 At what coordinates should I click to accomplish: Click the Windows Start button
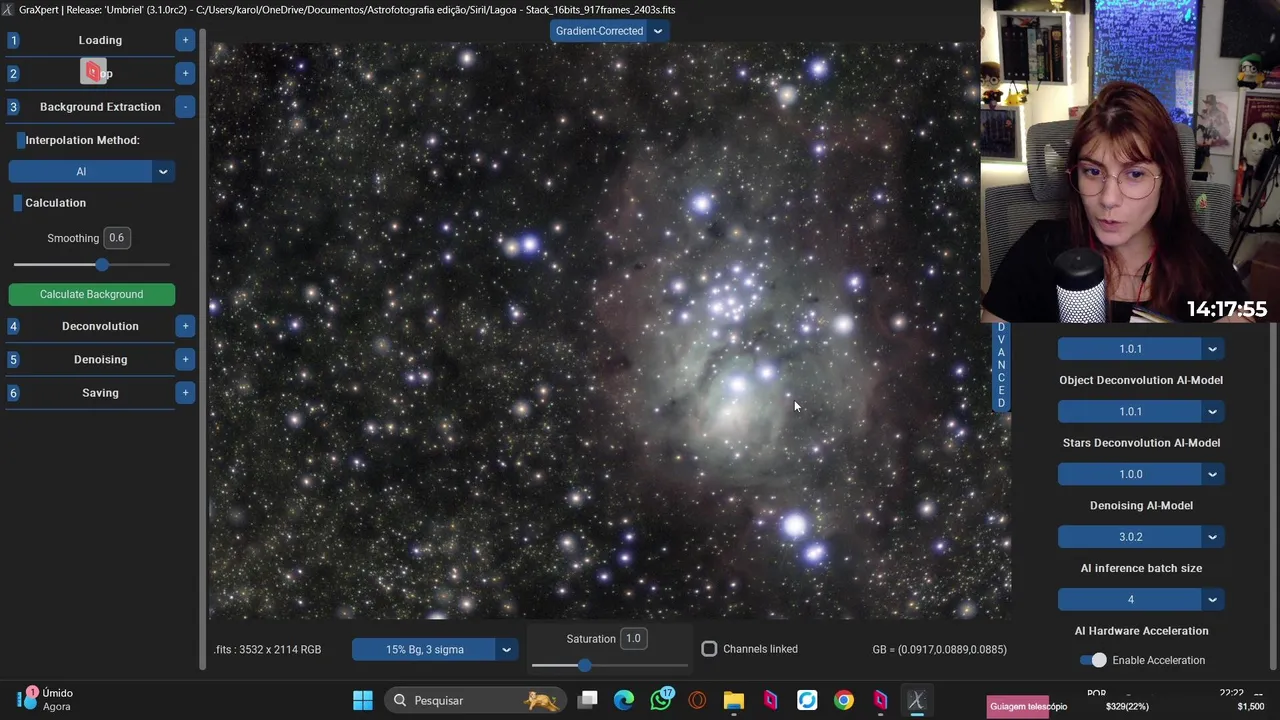[363, 700]
